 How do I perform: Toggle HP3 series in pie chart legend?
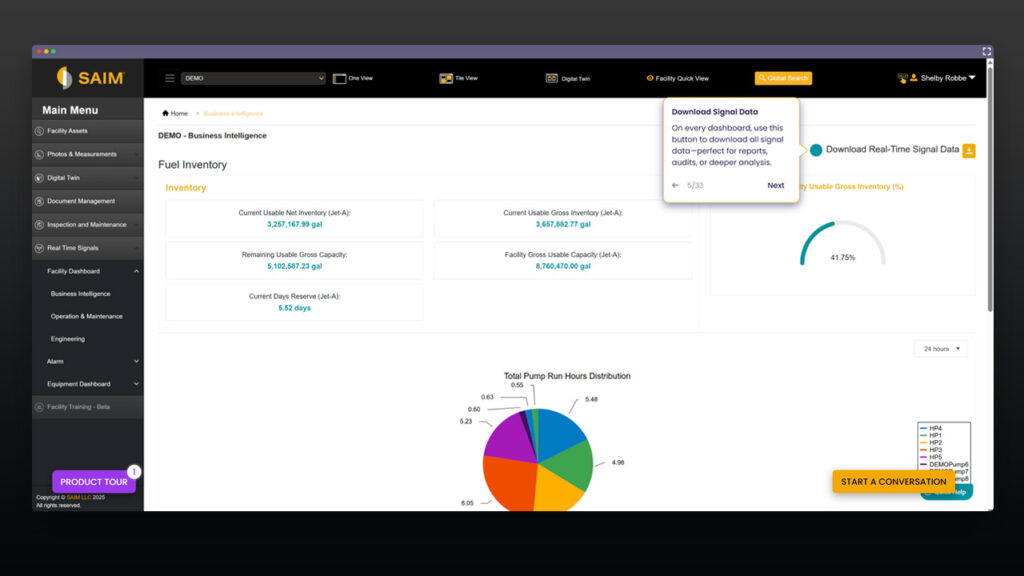click(934, 450)
